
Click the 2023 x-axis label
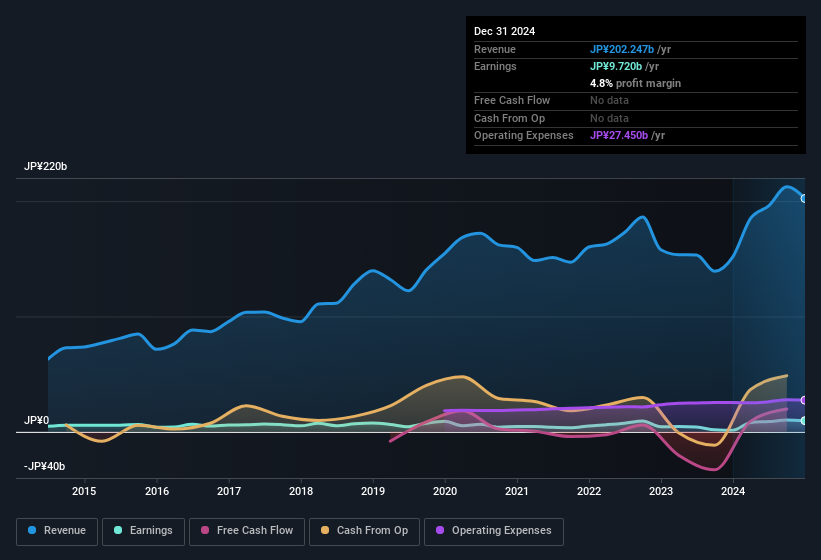(x=661, y=491)
